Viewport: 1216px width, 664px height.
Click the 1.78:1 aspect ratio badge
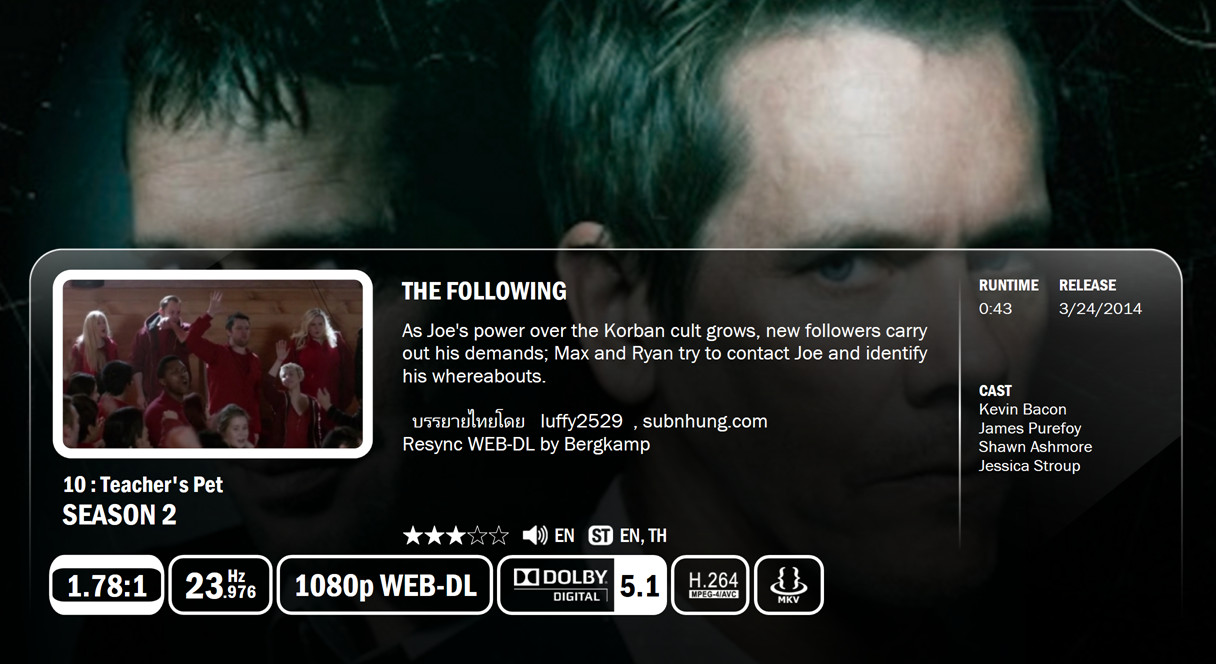(107, 585)
